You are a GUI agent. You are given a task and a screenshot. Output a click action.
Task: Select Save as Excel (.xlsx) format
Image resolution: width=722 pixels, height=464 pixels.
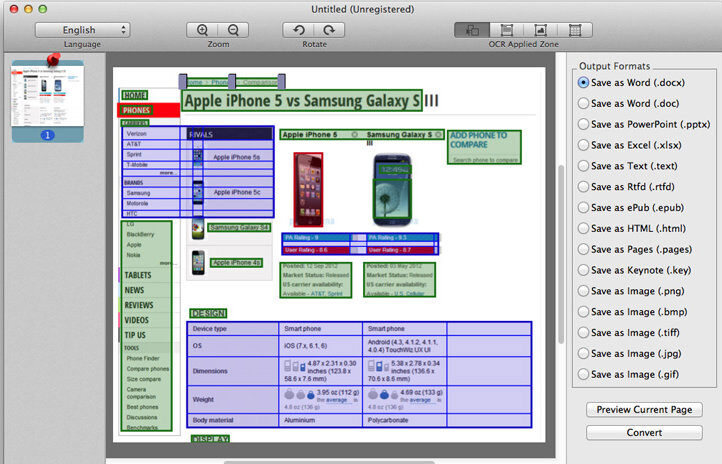tap(584, 145)
